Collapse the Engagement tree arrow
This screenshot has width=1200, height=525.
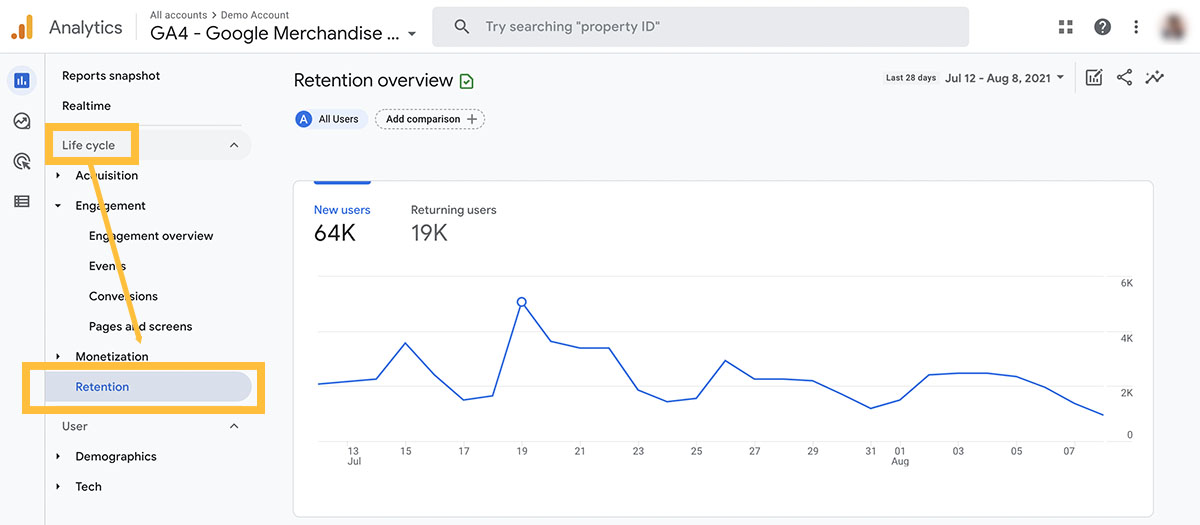point(58,206)
